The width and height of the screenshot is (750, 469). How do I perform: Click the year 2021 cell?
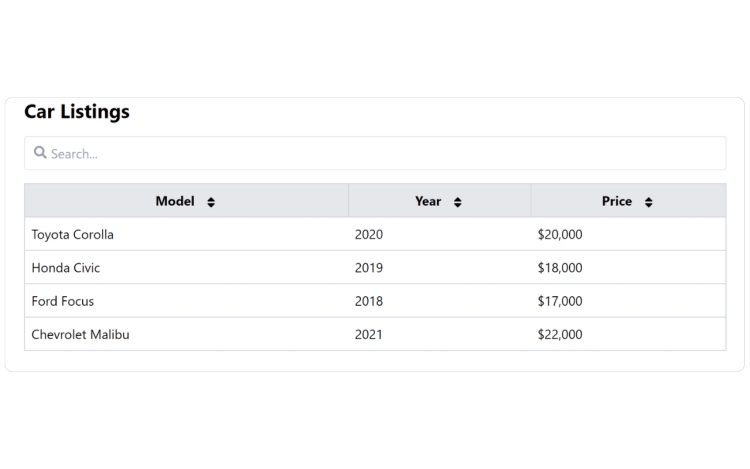[440, 334]
